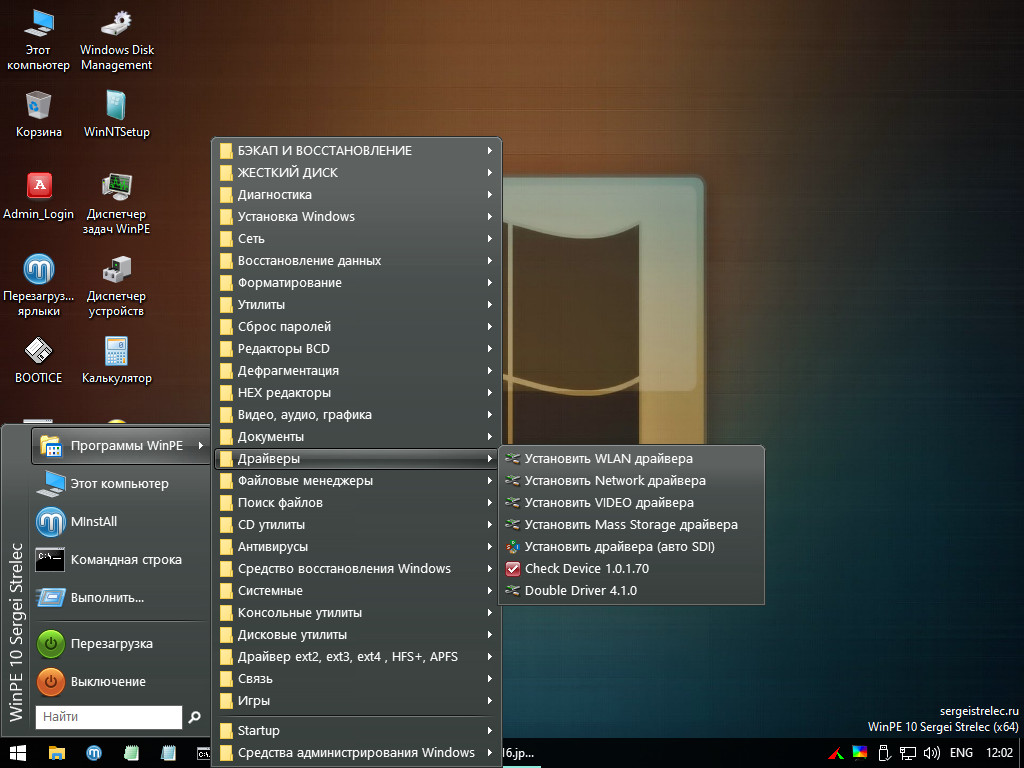
Task: Launch Check Device 1.0.1.70
Action: tap(632, 569)
